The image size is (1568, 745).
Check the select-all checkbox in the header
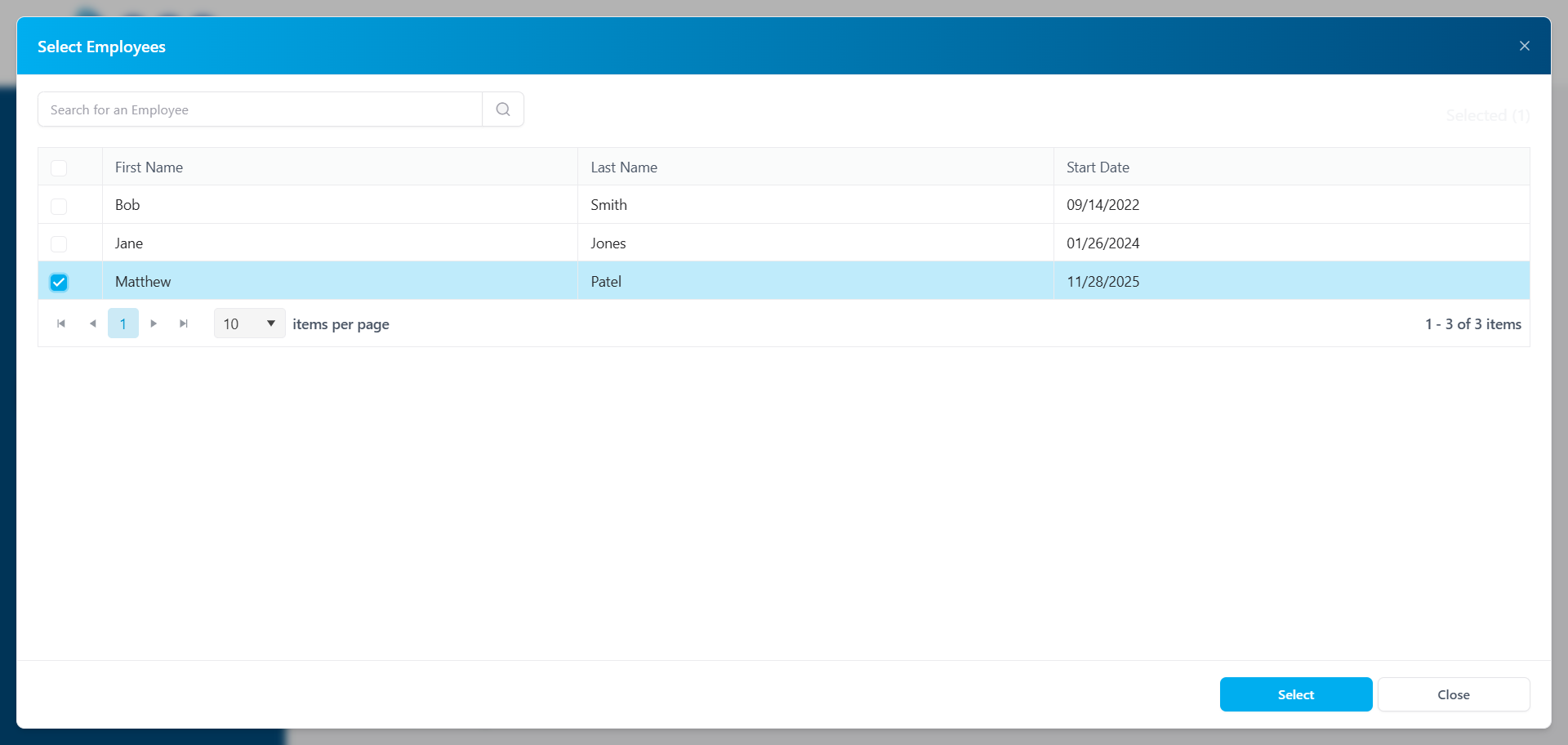(x=59, y=168)
